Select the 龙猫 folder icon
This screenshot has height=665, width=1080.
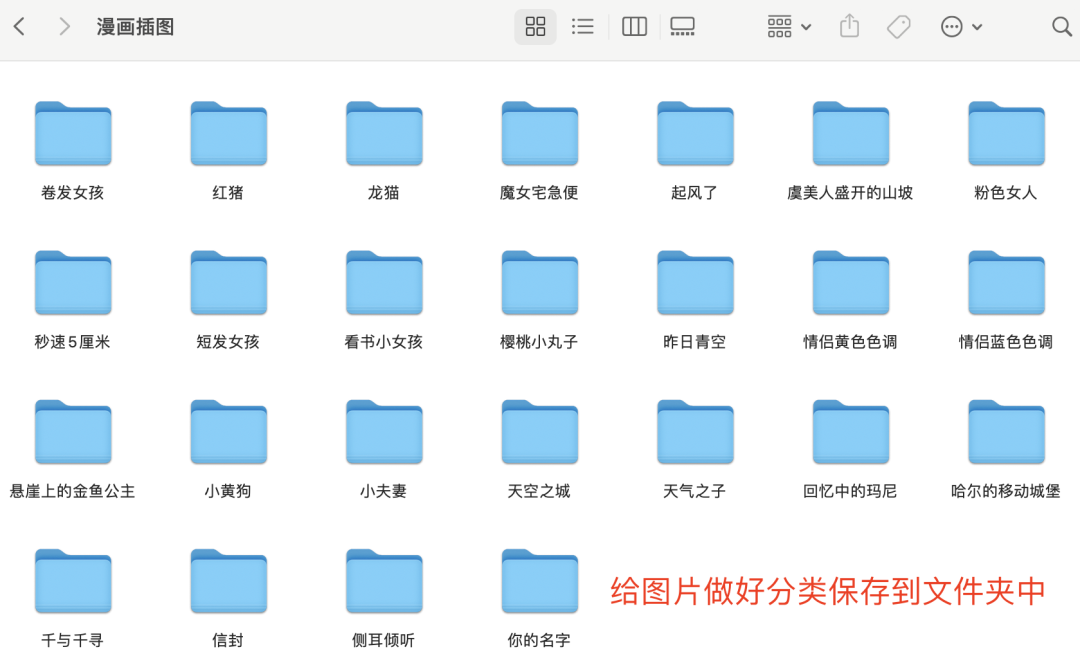pos(384,134)
